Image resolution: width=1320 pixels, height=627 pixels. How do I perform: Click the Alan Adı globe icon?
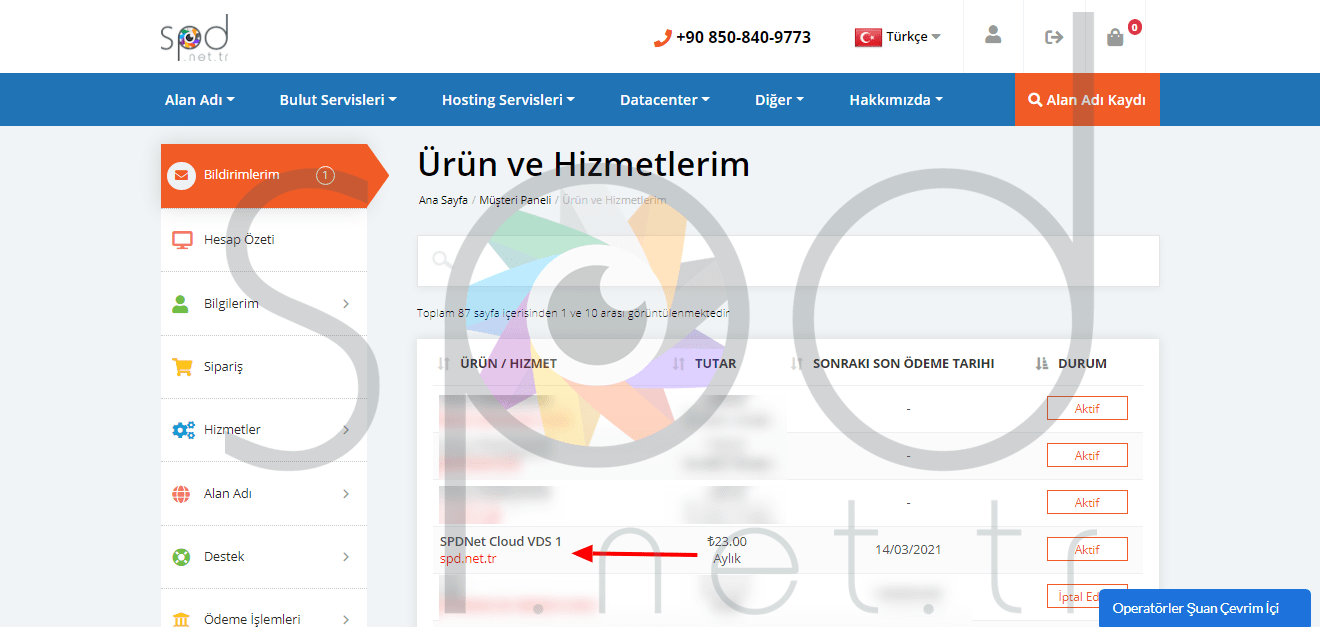181,493
